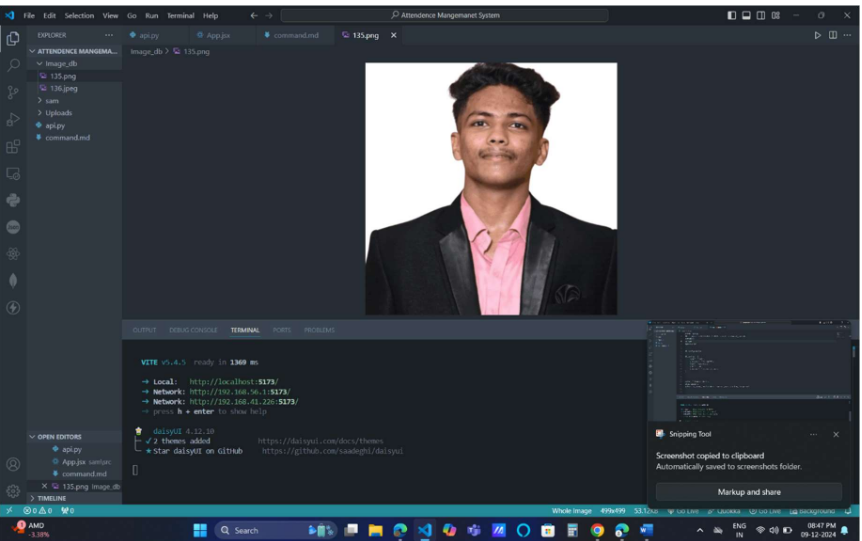Open the Python panel in activity bar

13,200
